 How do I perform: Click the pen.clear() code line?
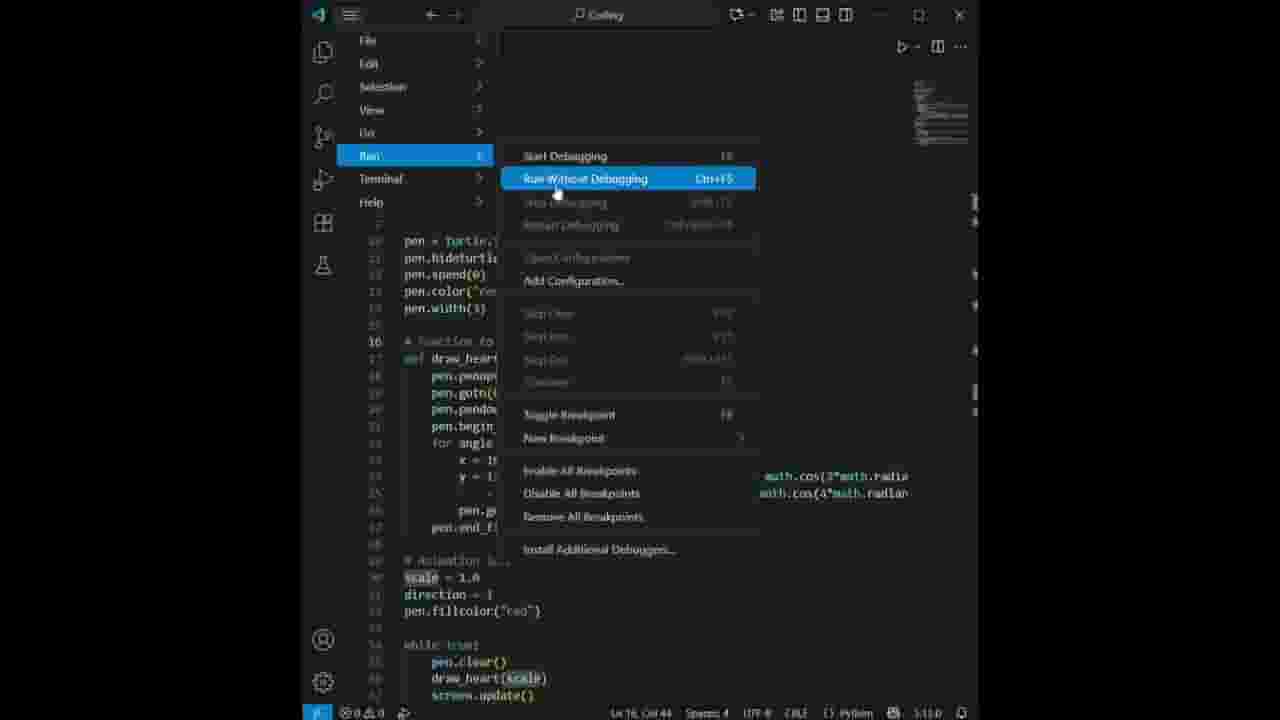pos(469,662)
